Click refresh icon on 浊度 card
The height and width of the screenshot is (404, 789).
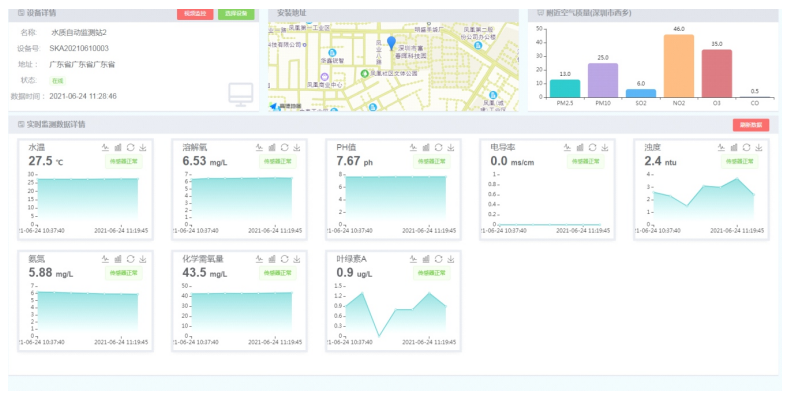coord(747,147)
